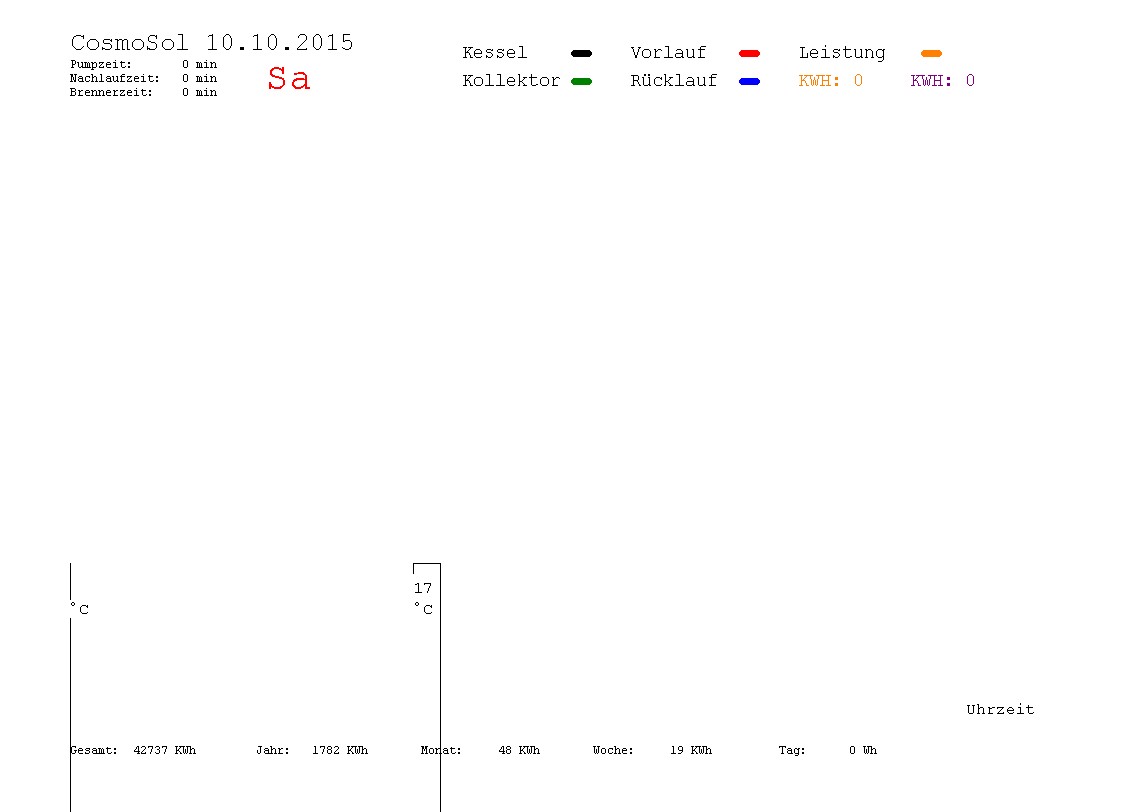Select the Rücklauf legend label
This screenshot has width=1148, height=812.
tap(674, 81)
